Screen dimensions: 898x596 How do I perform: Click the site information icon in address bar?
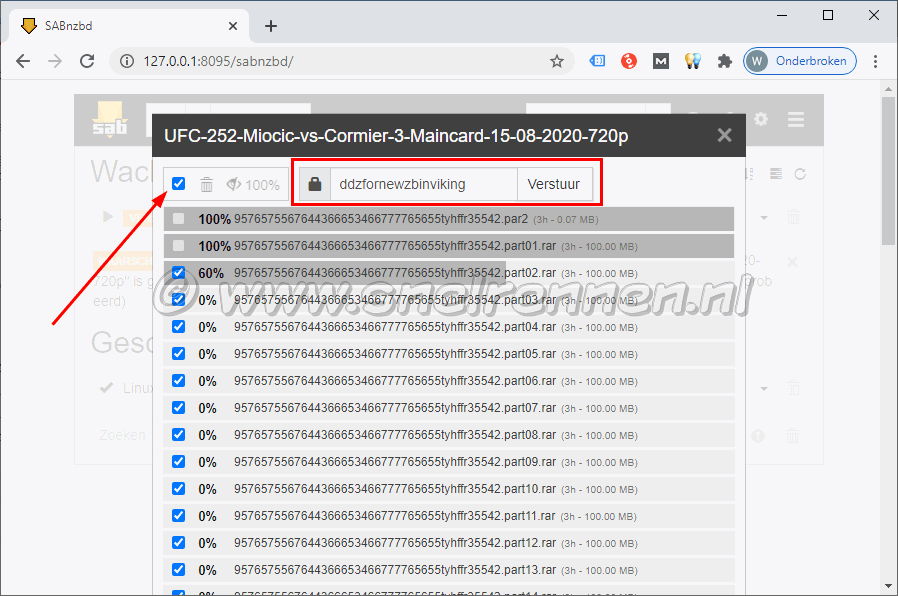point(127,61)
